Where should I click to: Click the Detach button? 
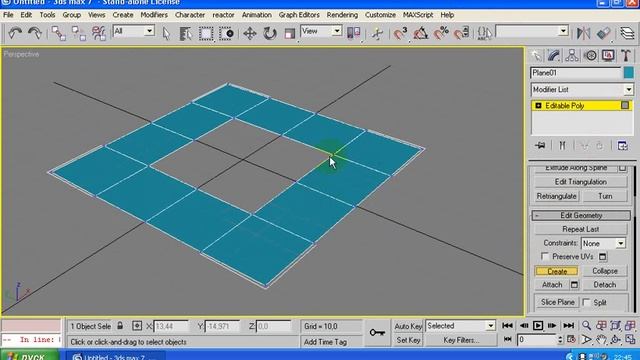pos(605,285)
